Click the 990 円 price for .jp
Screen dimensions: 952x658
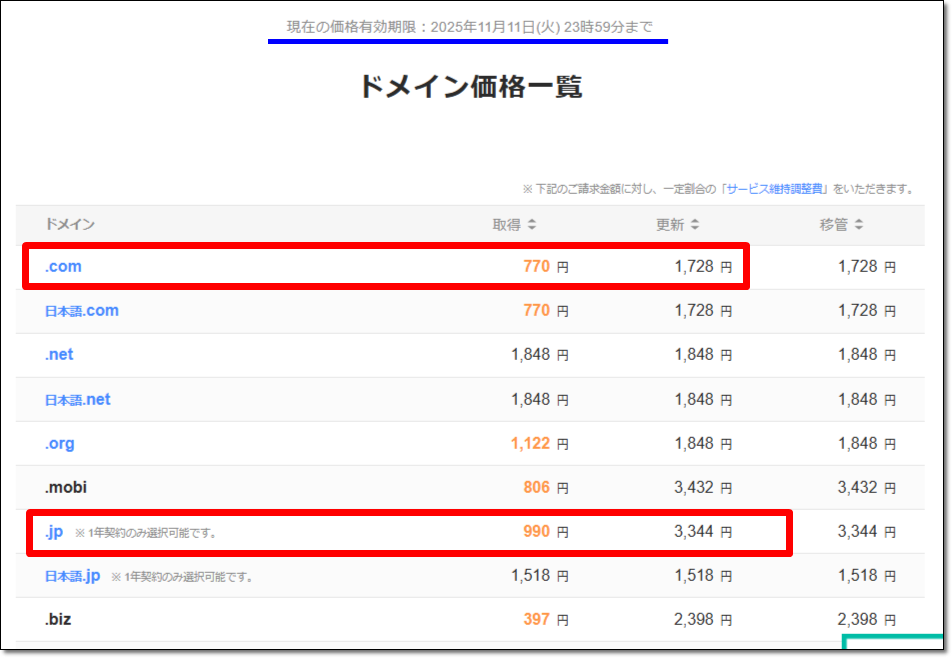pyautogui.click(x=545, y=532)
